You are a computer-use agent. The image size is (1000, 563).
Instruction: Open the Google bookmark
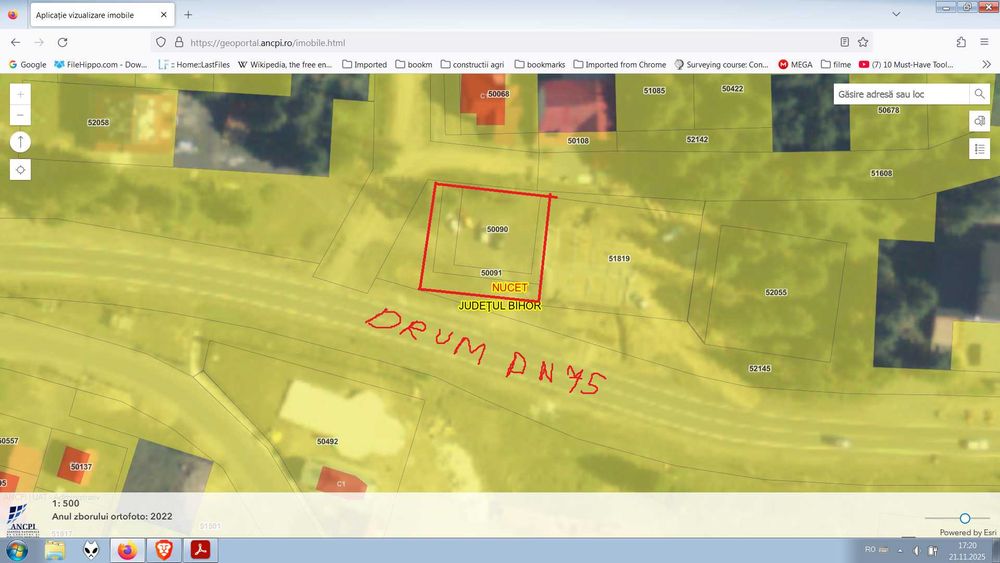coord(27,64)
